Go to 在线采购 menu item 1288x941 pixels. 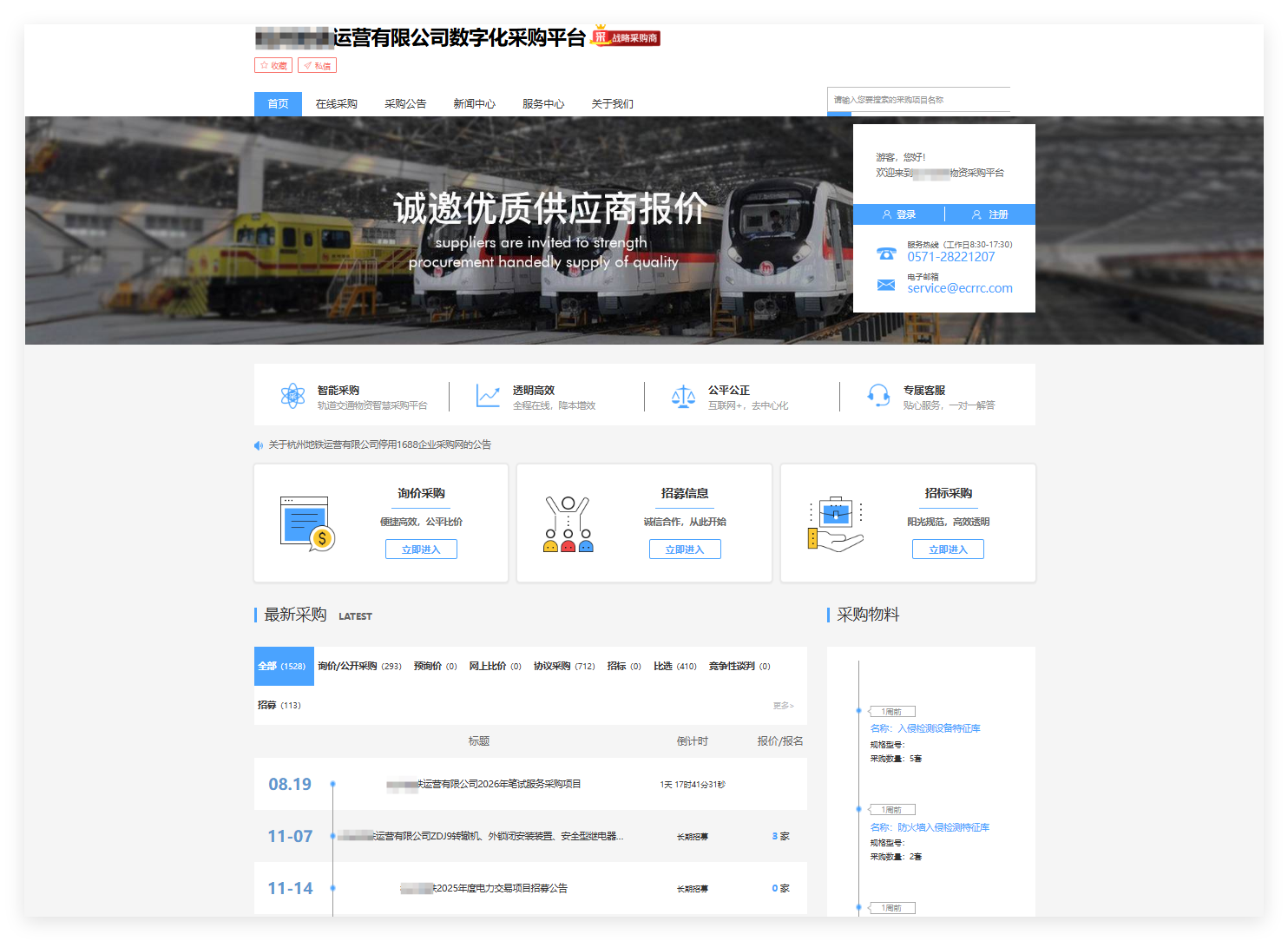click(x=337, y=104)
